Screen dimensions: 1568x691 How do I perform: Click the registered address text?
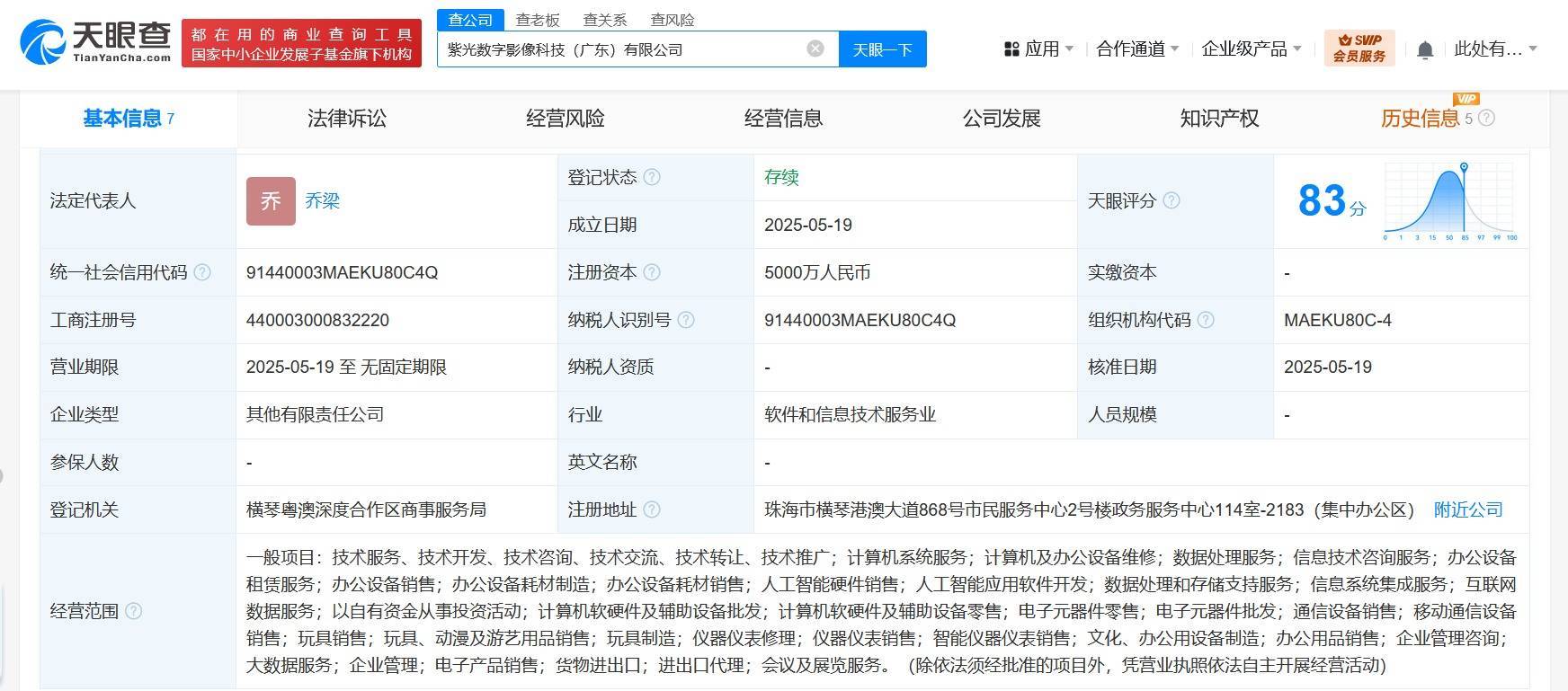tap(1090, 509)
